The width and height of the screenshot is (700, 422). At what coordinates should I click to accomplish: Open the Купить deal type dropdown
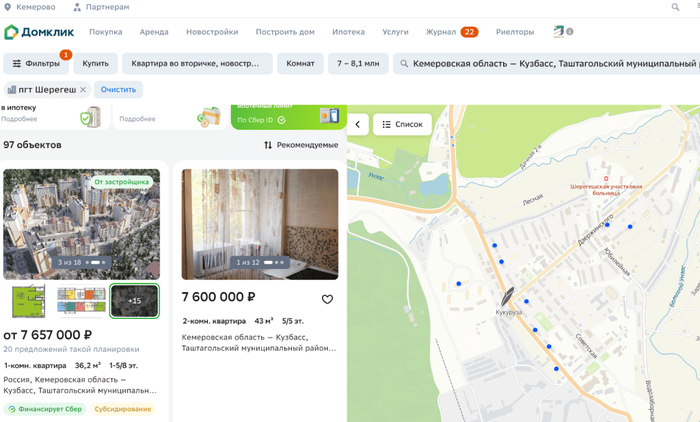(x=95, y=64)
